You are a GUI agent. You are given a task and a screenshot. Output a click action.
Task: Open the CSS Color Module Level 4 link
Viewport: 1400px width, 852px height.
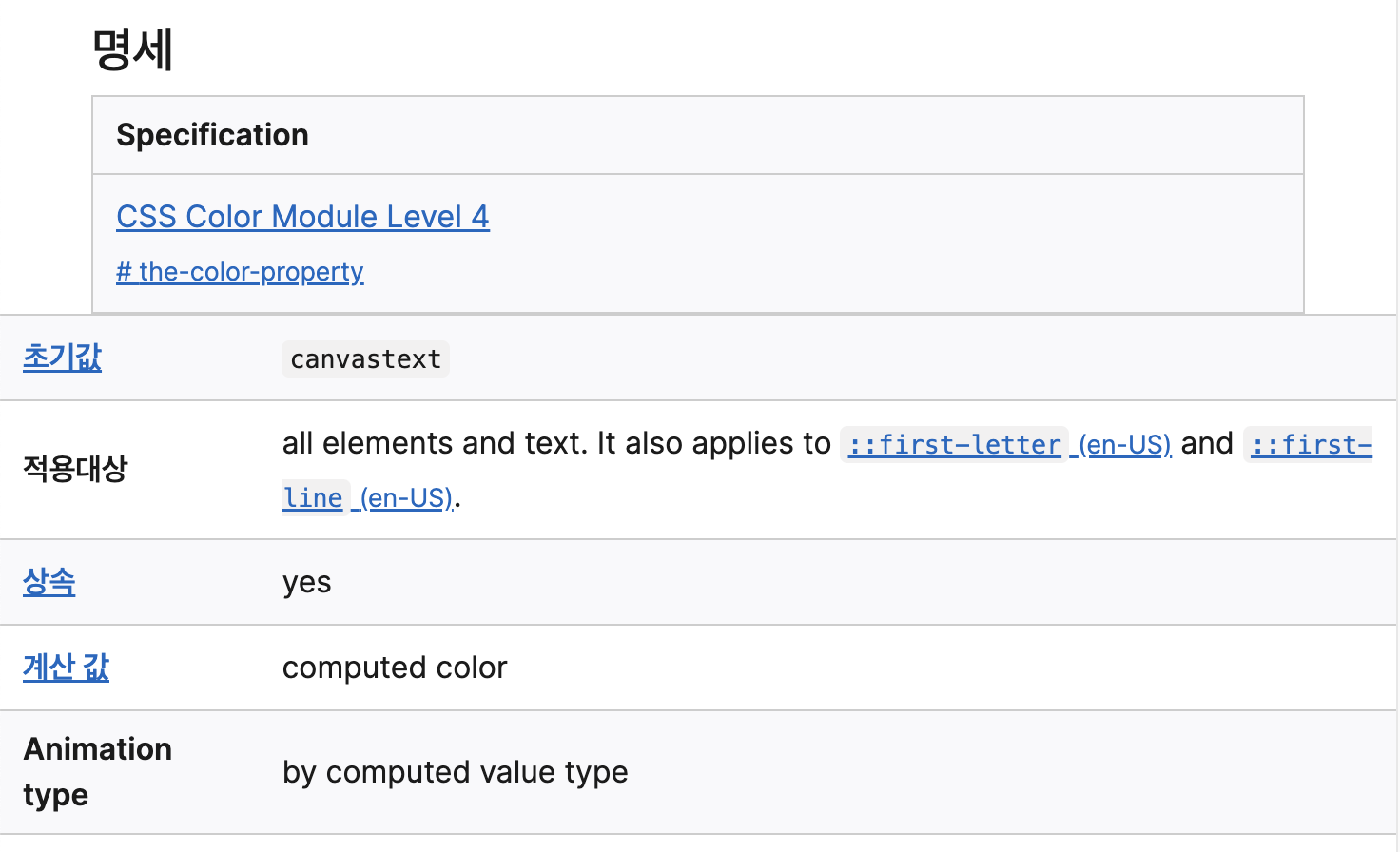coord(302,217)
